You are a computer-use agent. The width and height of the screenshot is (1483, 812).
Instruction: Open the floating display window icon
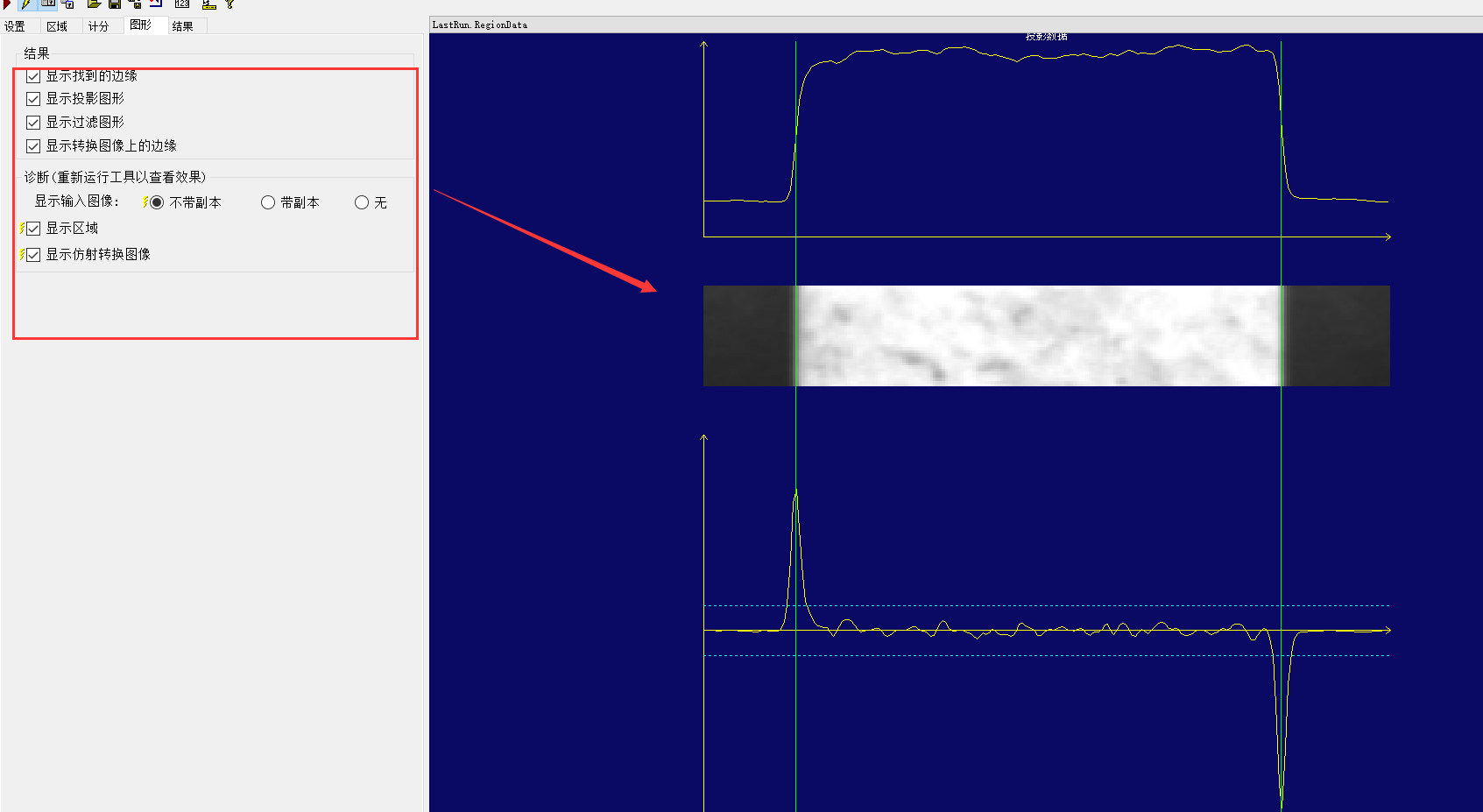click(x=67, y=4)
